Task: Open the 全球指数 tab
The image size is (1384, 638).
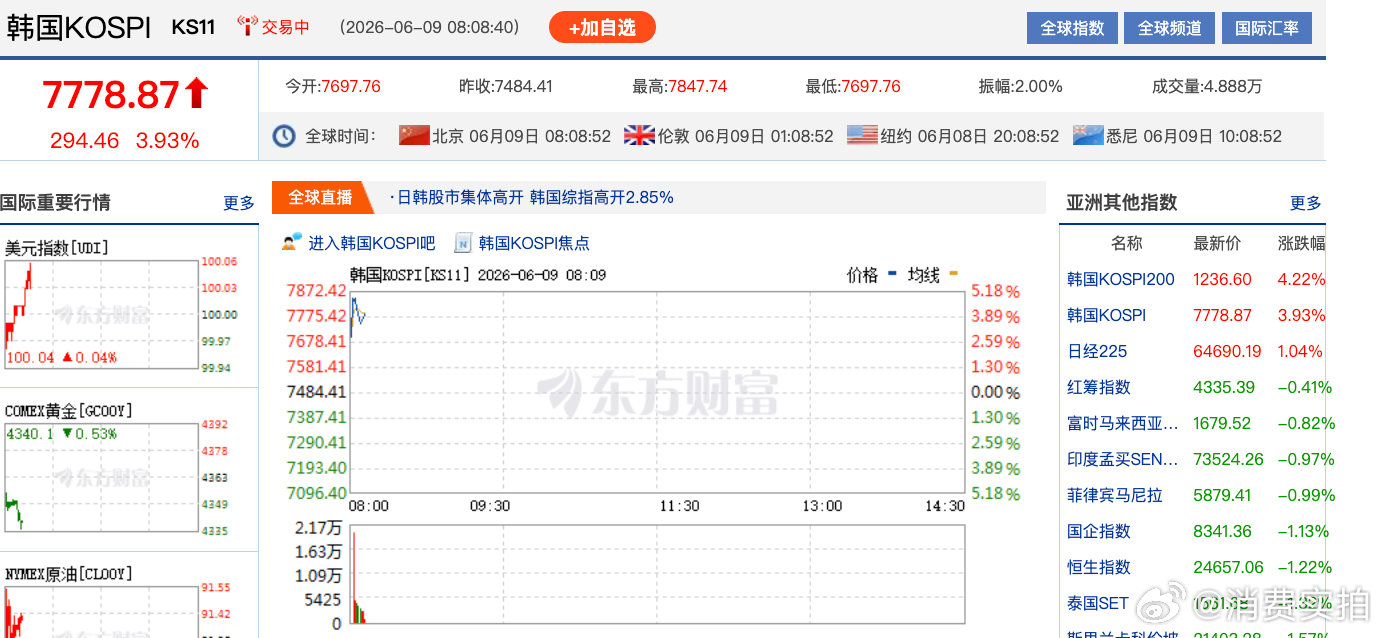Action: point(1072,28)
